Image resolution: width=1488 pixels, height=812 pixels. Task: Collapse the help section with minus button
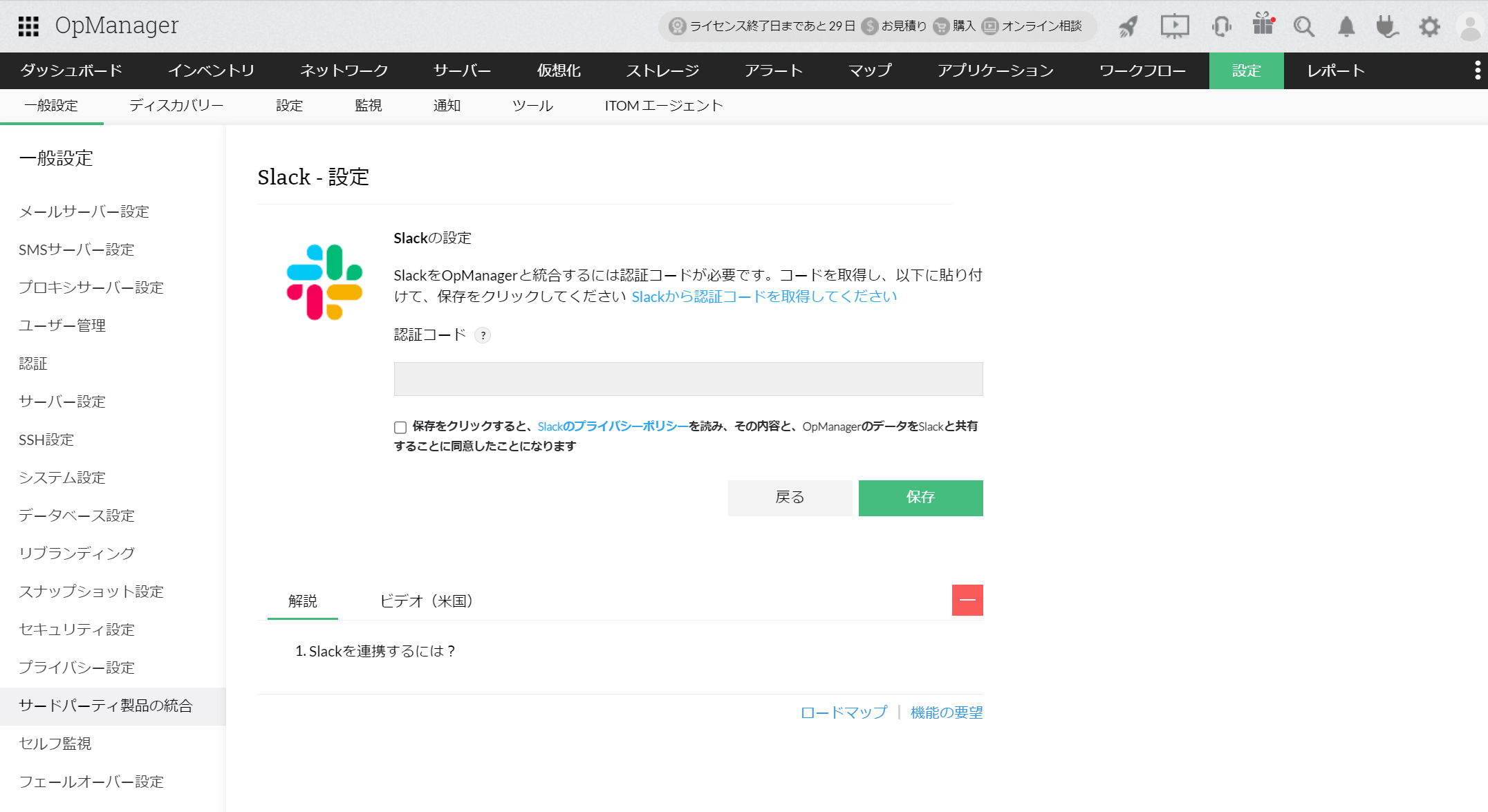(967, 600)
